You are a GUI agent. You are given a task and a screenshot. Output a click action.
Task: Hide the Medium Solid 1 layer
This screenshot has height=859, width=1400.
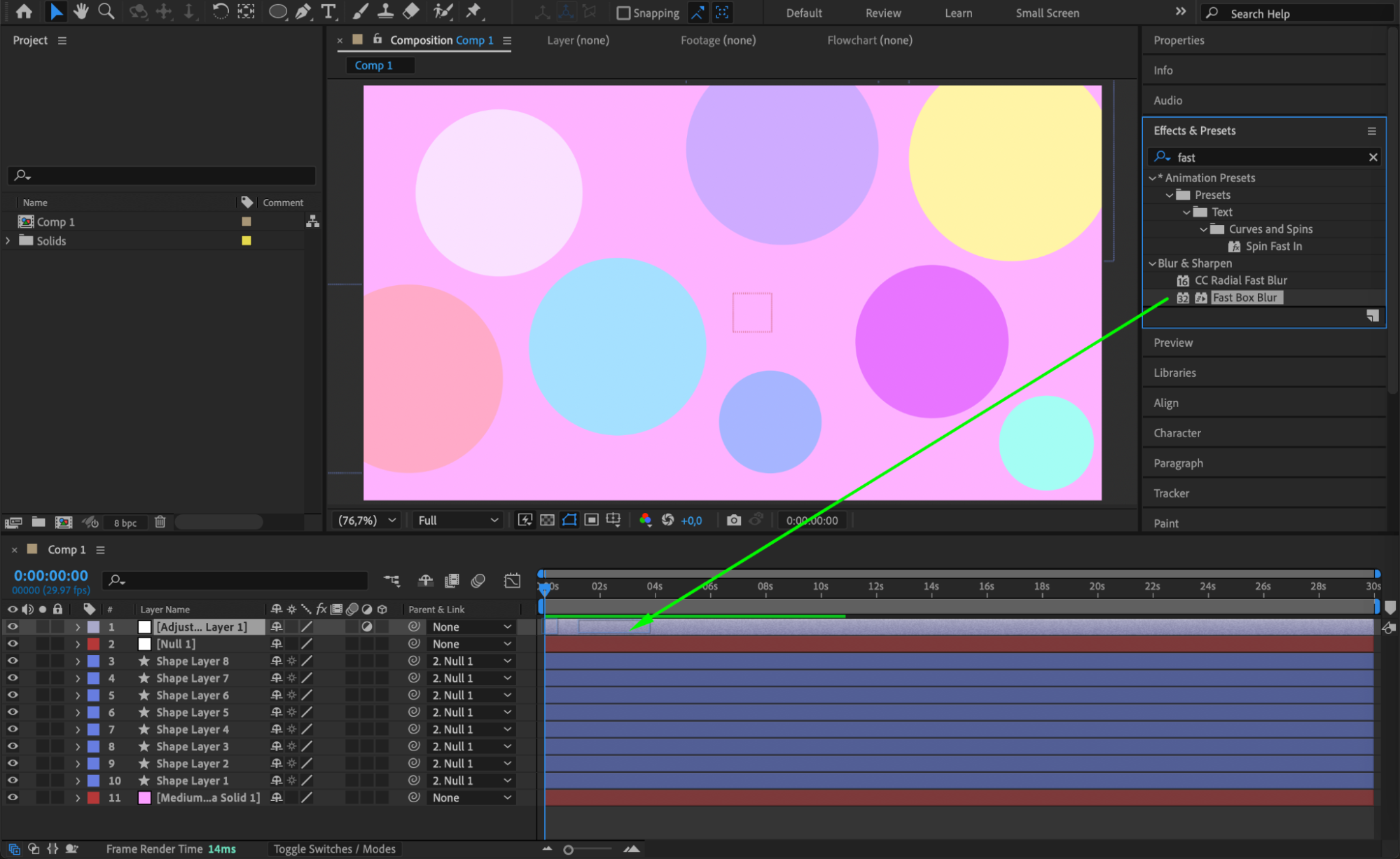click(x=13, y=797)
